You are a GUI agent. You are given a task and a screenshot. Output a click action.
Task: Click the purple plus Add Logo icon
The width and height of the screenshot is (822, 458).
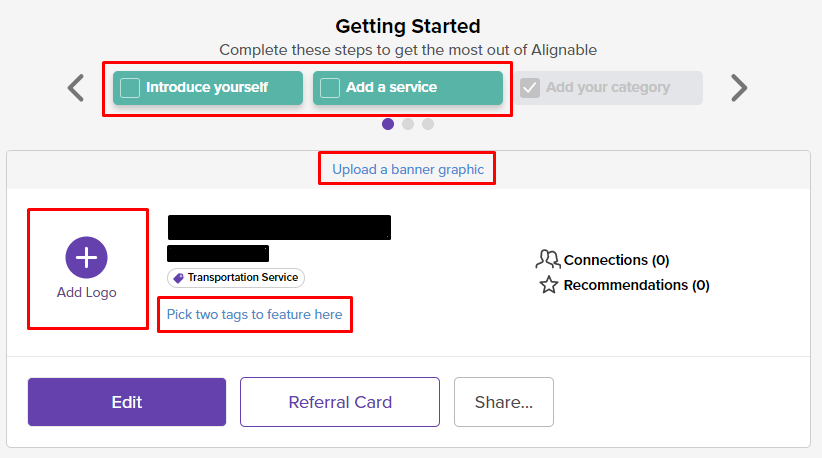86,257
